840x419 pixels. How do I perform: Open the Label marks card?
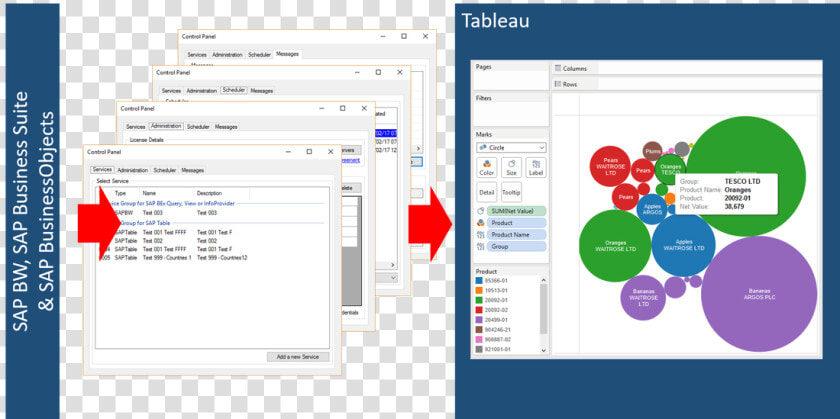[x=536, y=168]
